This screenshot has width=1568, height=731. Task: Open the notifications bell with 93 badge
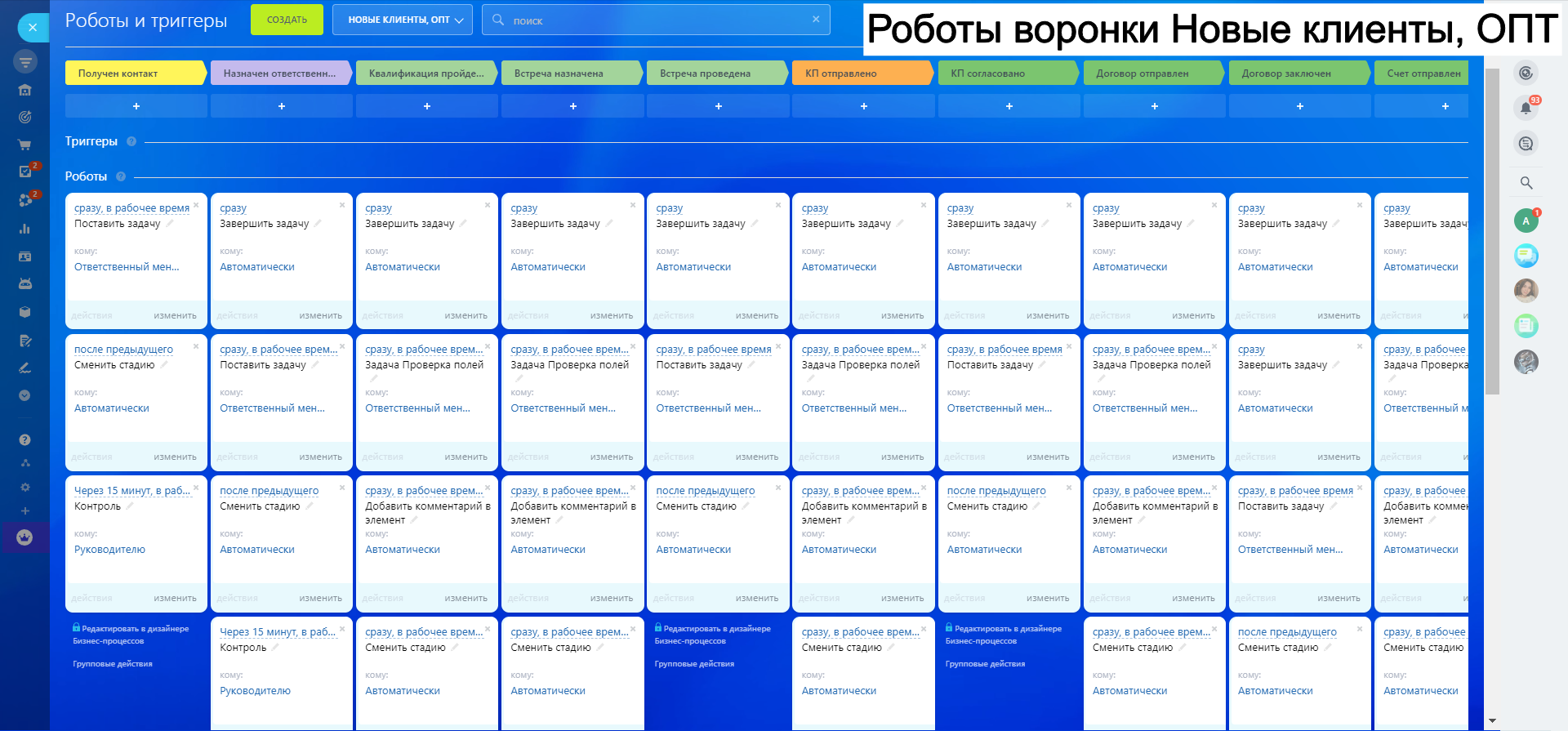pos(1526,108)
